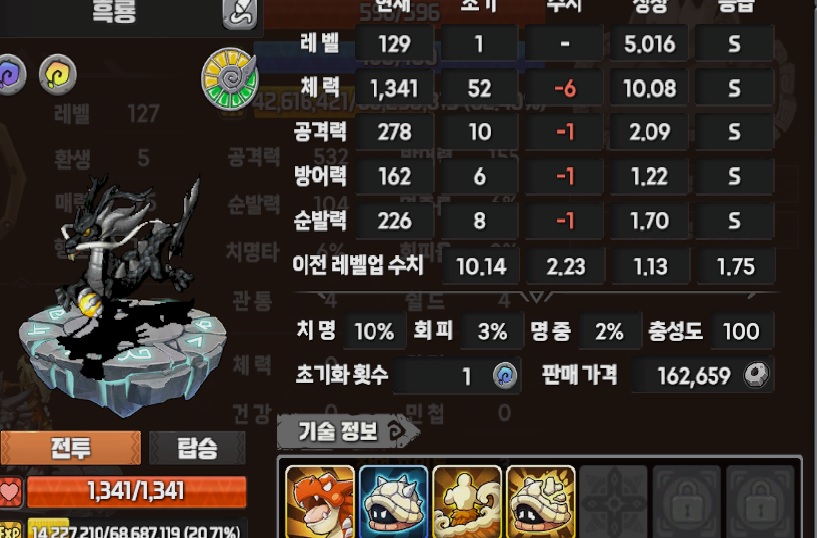Click the silver coin sale price icon
This screenshot has height=538, width=817.
pos(756,374)
